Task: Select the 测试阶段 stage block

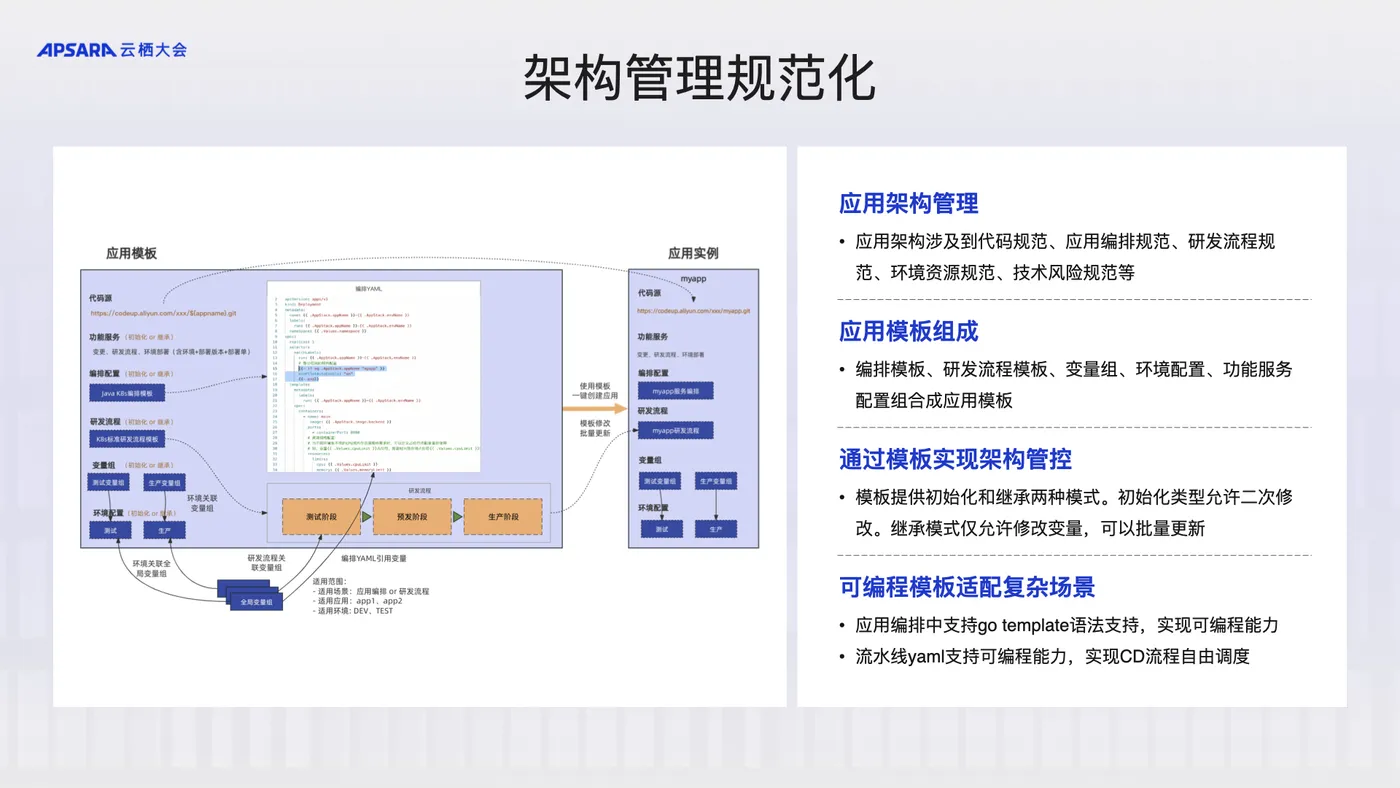Action: pos(321,517)
